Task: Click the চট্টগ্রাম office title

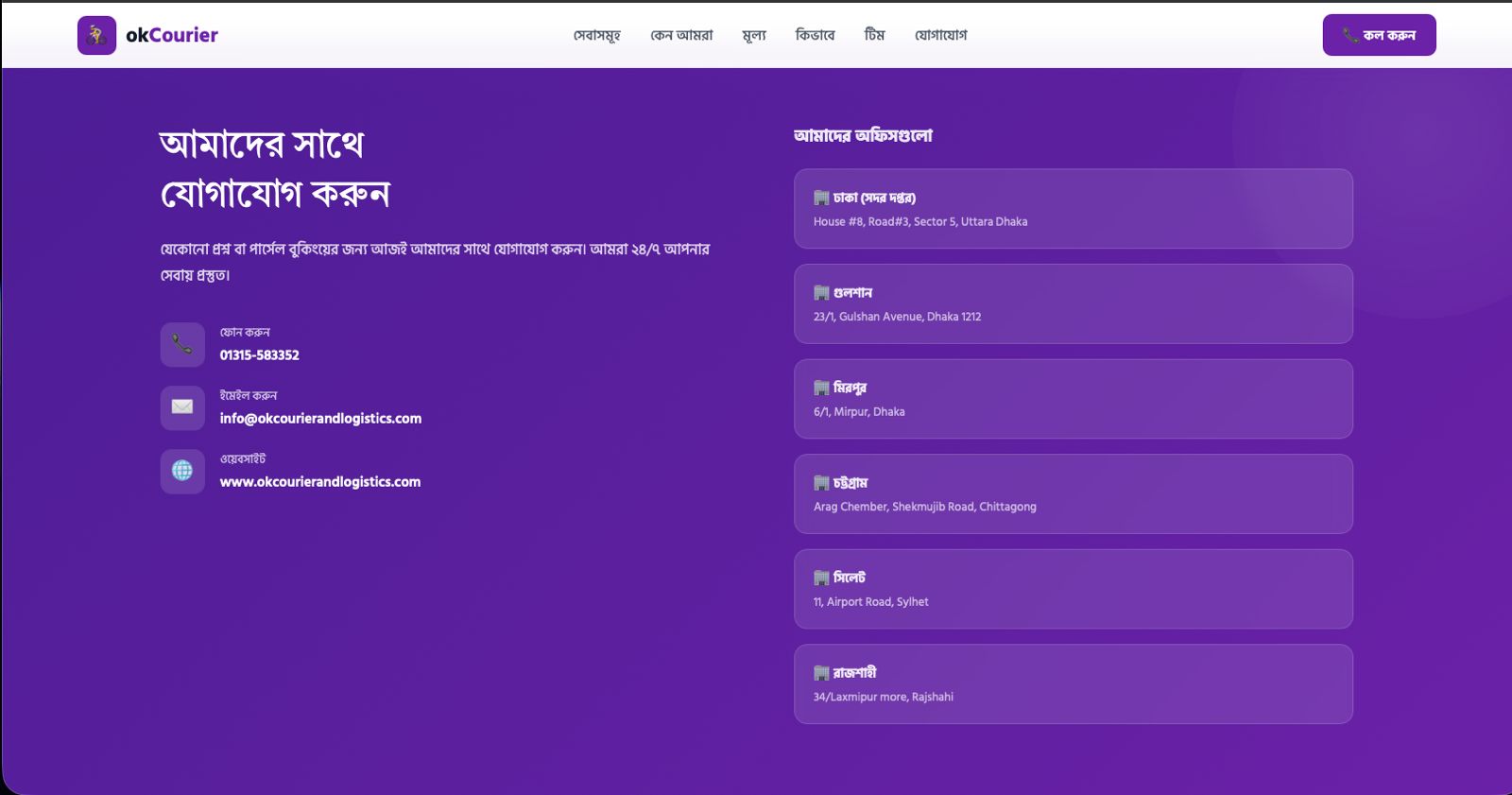Action: point(850,483)
